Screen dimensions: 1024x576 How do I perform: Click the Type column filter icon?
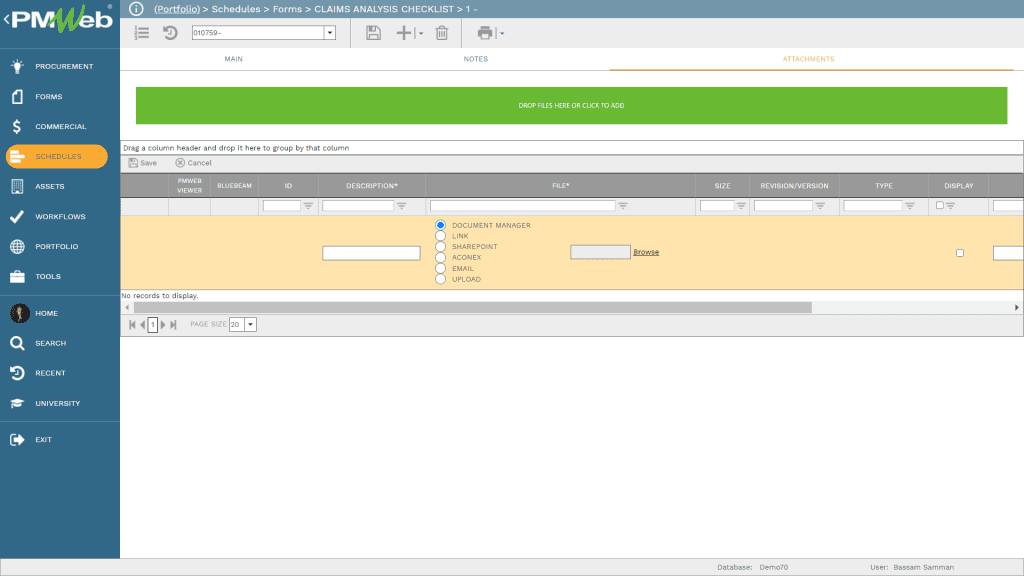tap(910, 206)
